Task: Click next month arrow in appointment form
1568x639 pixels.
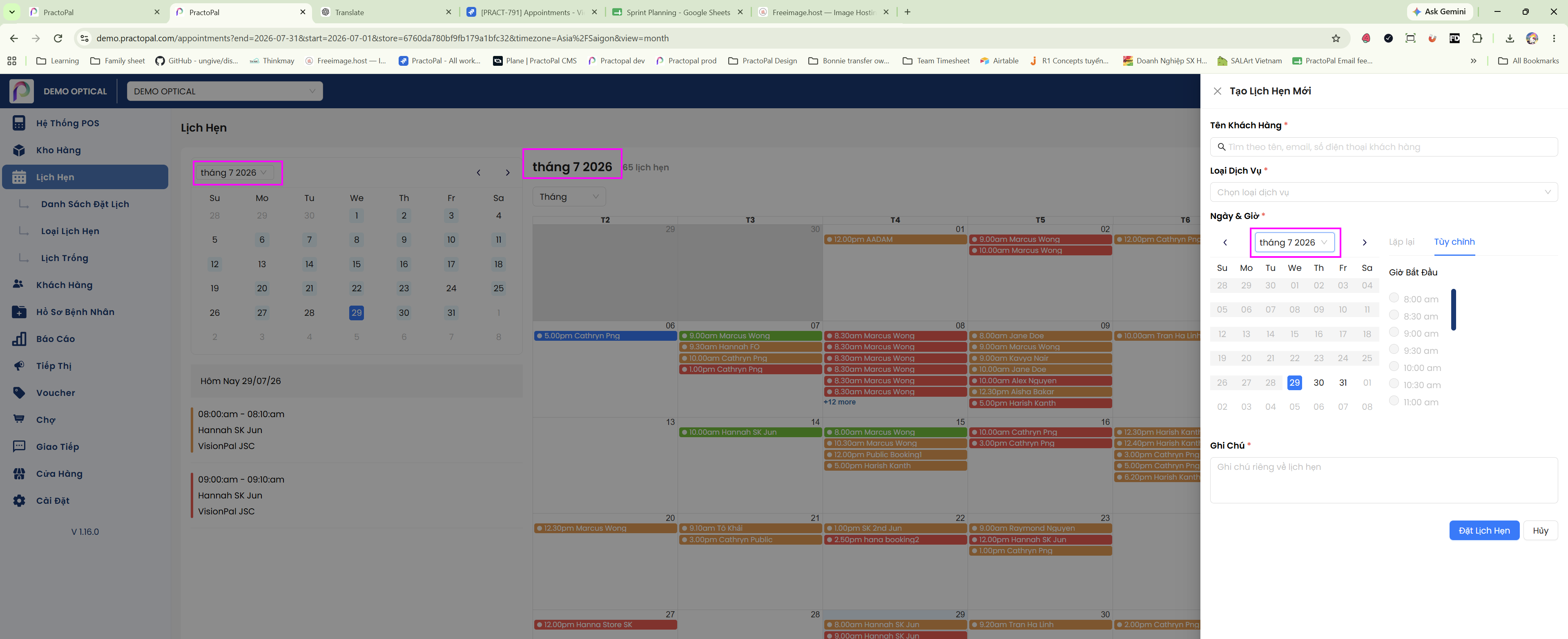Action: (1364, 242)
